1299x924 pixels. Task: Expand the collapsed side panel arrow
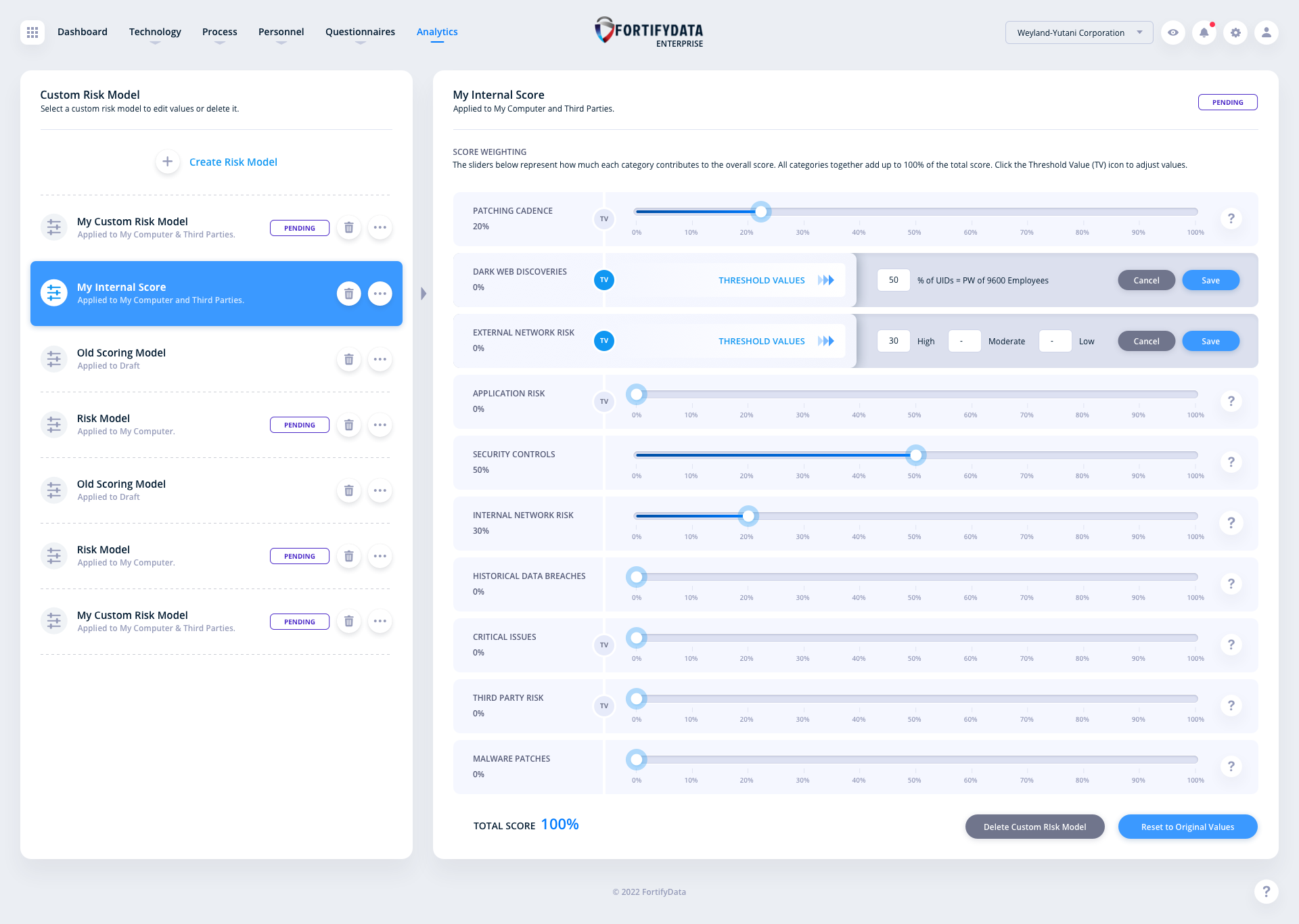[x=424, y=293]
